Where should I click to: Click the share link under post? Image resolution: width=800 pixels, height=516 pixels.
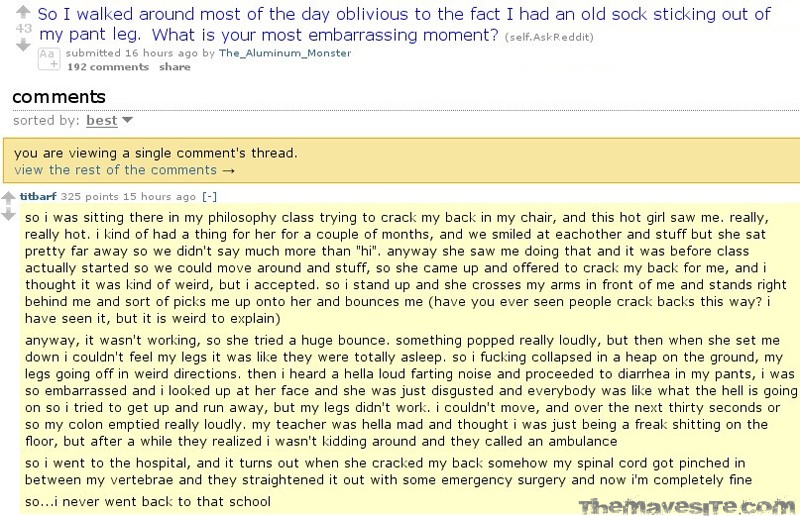(x=174, y=67)
